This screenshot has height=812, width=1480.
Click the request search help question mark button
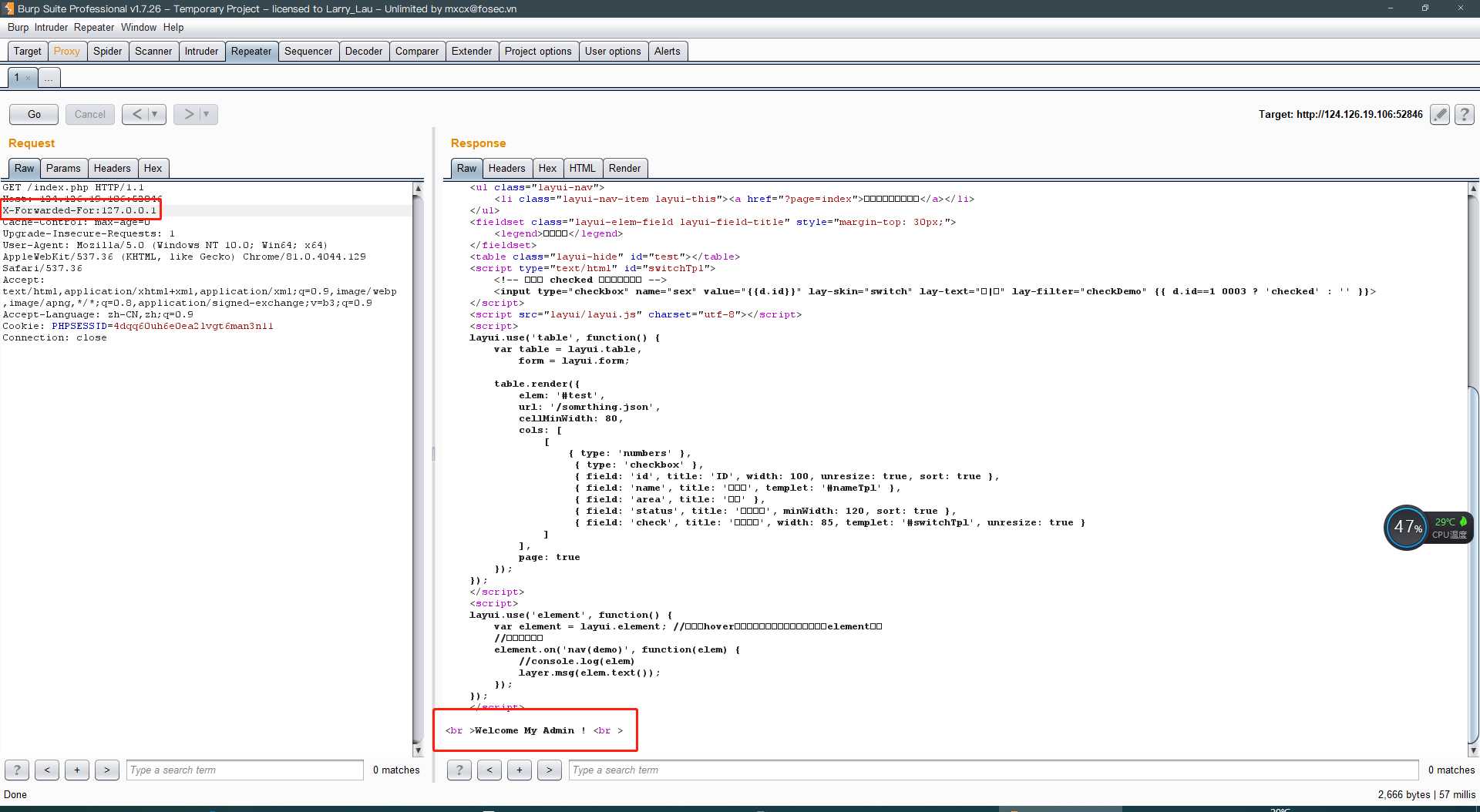point(17,770)
